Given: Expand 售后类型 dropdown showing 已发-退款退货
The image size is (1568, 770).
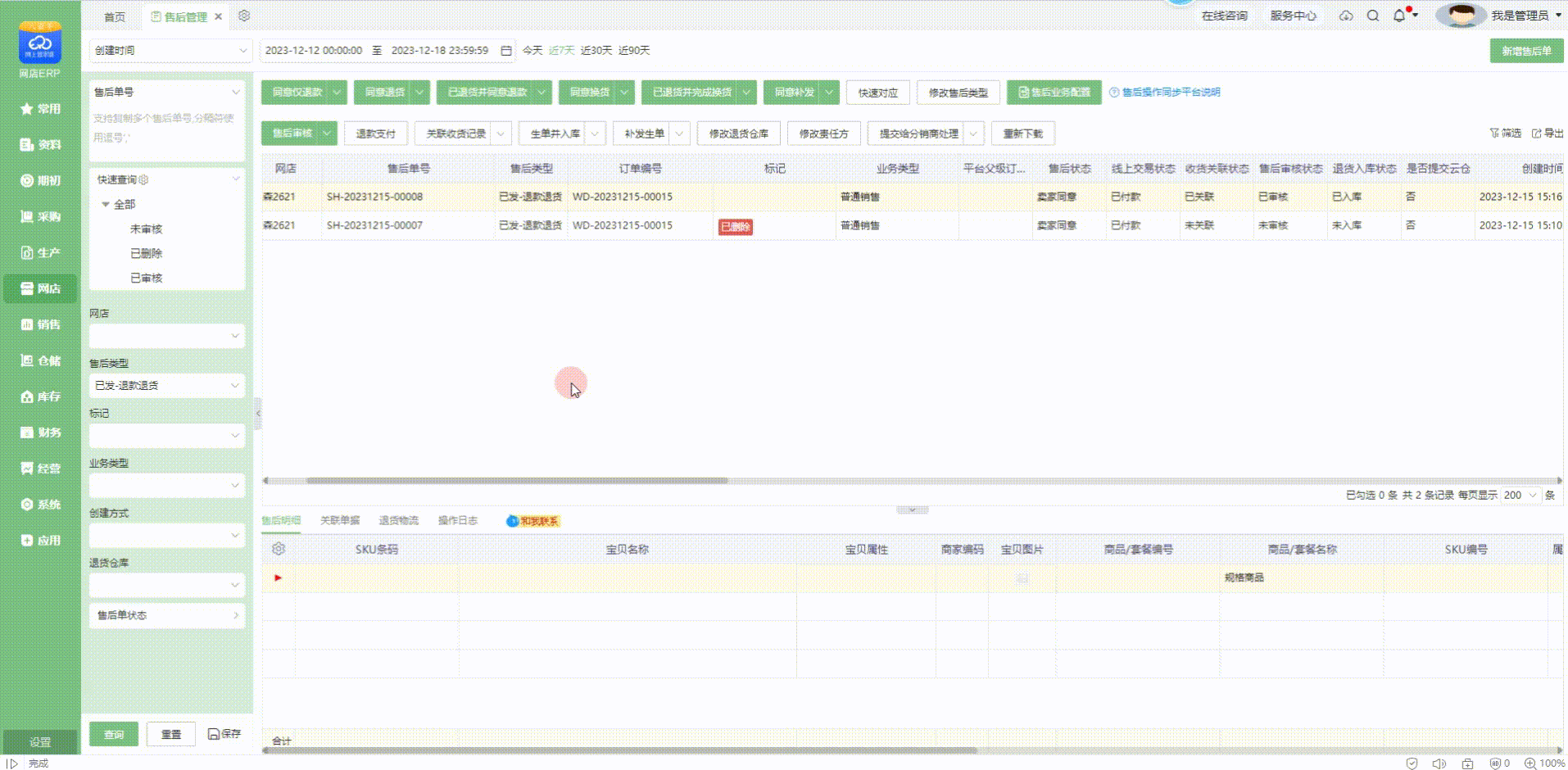Looking at the screenshot, I should point(167,385).
